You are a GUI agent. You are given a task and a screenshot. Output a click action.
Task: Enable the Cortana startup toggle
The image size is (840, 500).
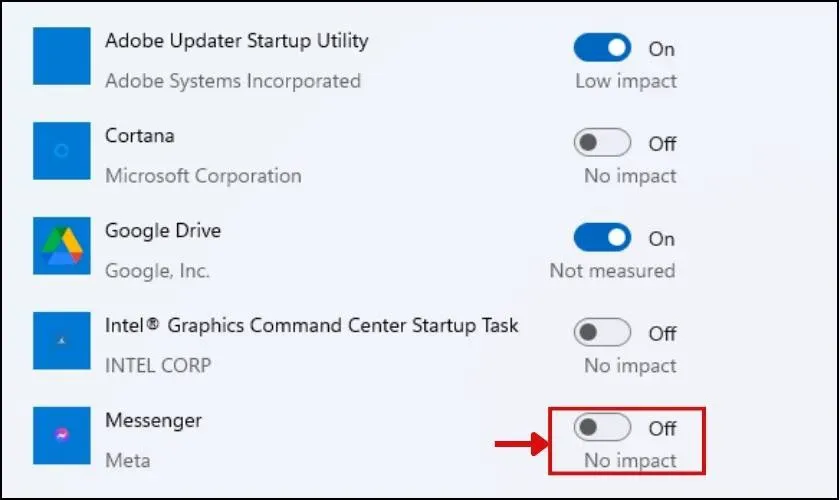[602, 143]
